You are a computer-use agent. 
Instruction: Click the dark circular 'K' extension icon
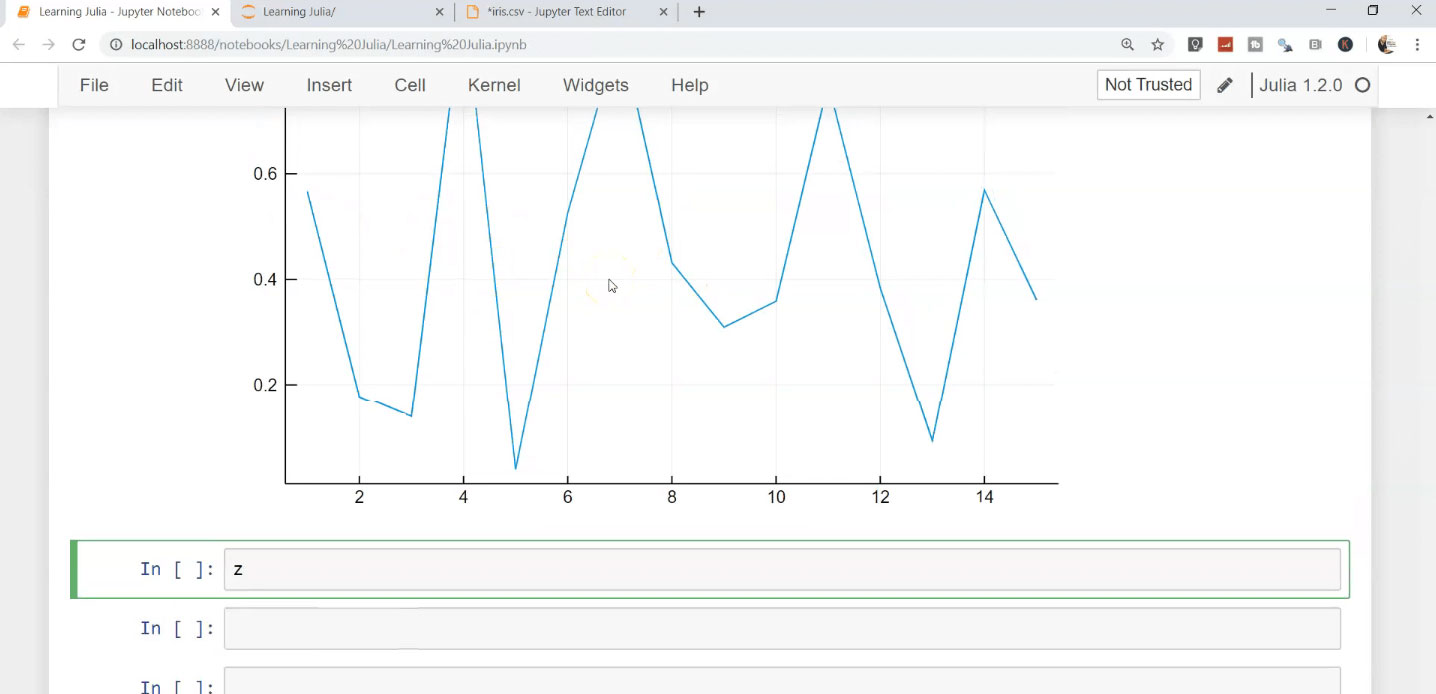point(1345,45)
